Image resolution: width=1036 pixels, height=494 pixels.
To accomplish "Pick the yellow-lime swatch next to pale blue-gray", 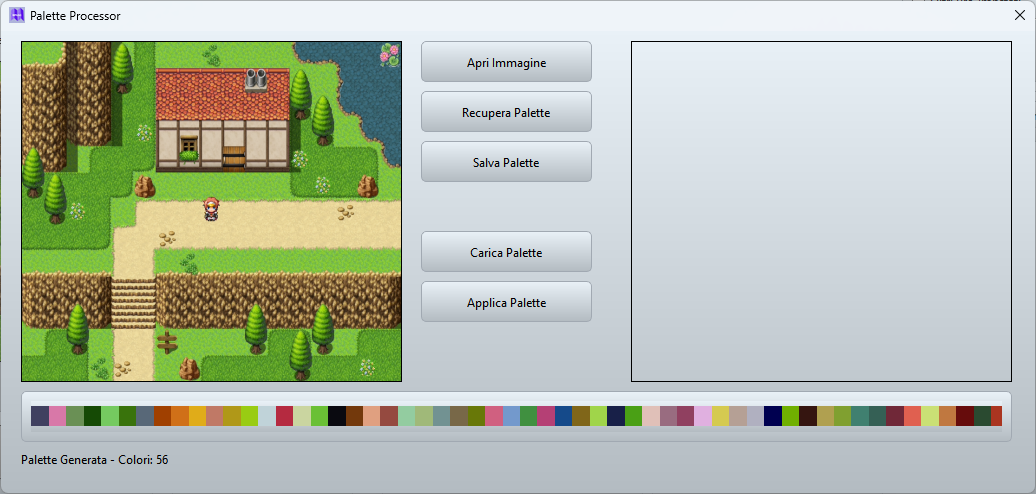I will coord(248,416).
